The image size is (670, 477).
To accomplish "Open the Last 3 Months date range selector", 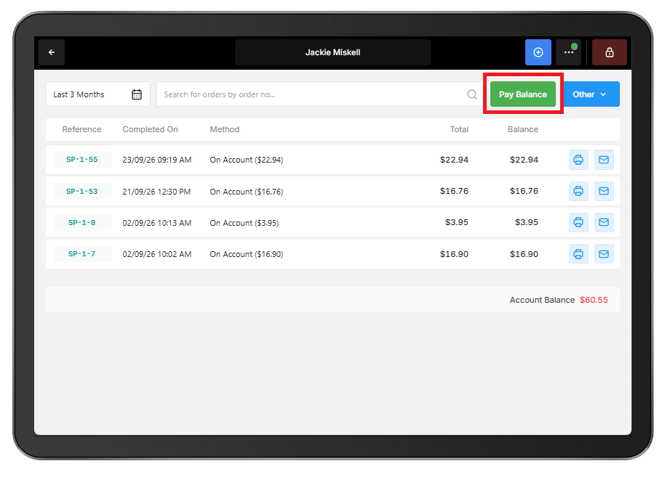I will point(98,94).
